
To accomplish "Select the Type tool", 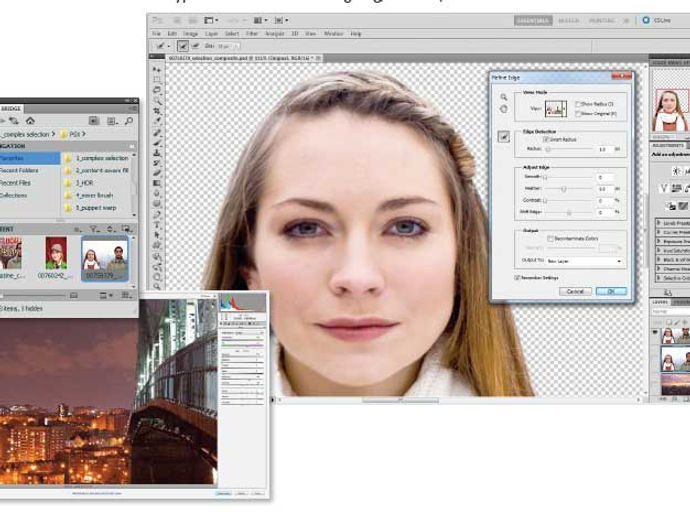I will (x=157, y=224).
